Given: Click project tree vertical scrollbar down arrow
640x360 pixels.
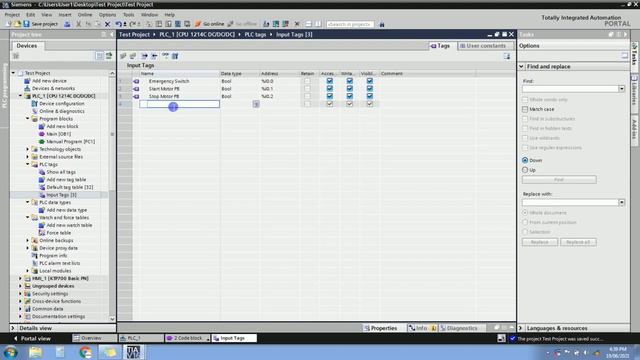Looking at the screenshot, I should coord(112,318).
